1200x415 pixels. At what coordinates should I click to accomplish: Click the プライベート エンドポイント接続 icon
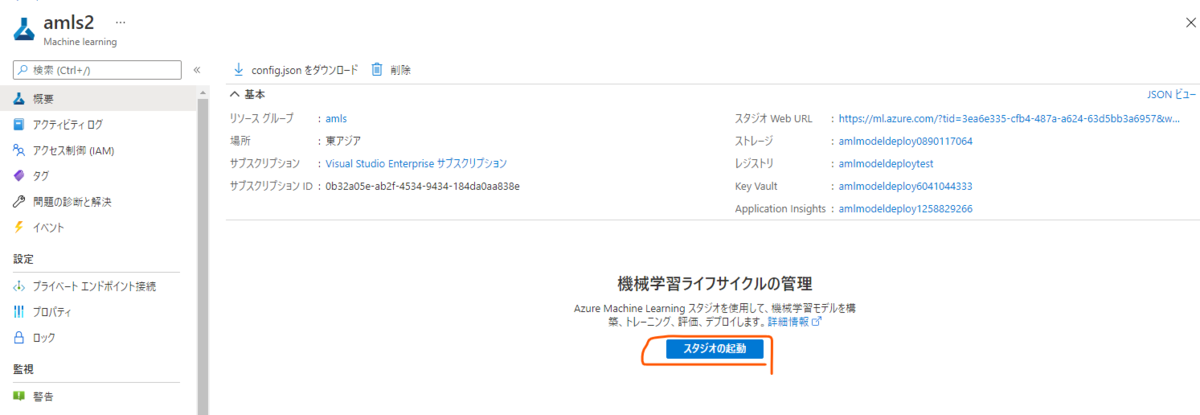click(19, 286)
